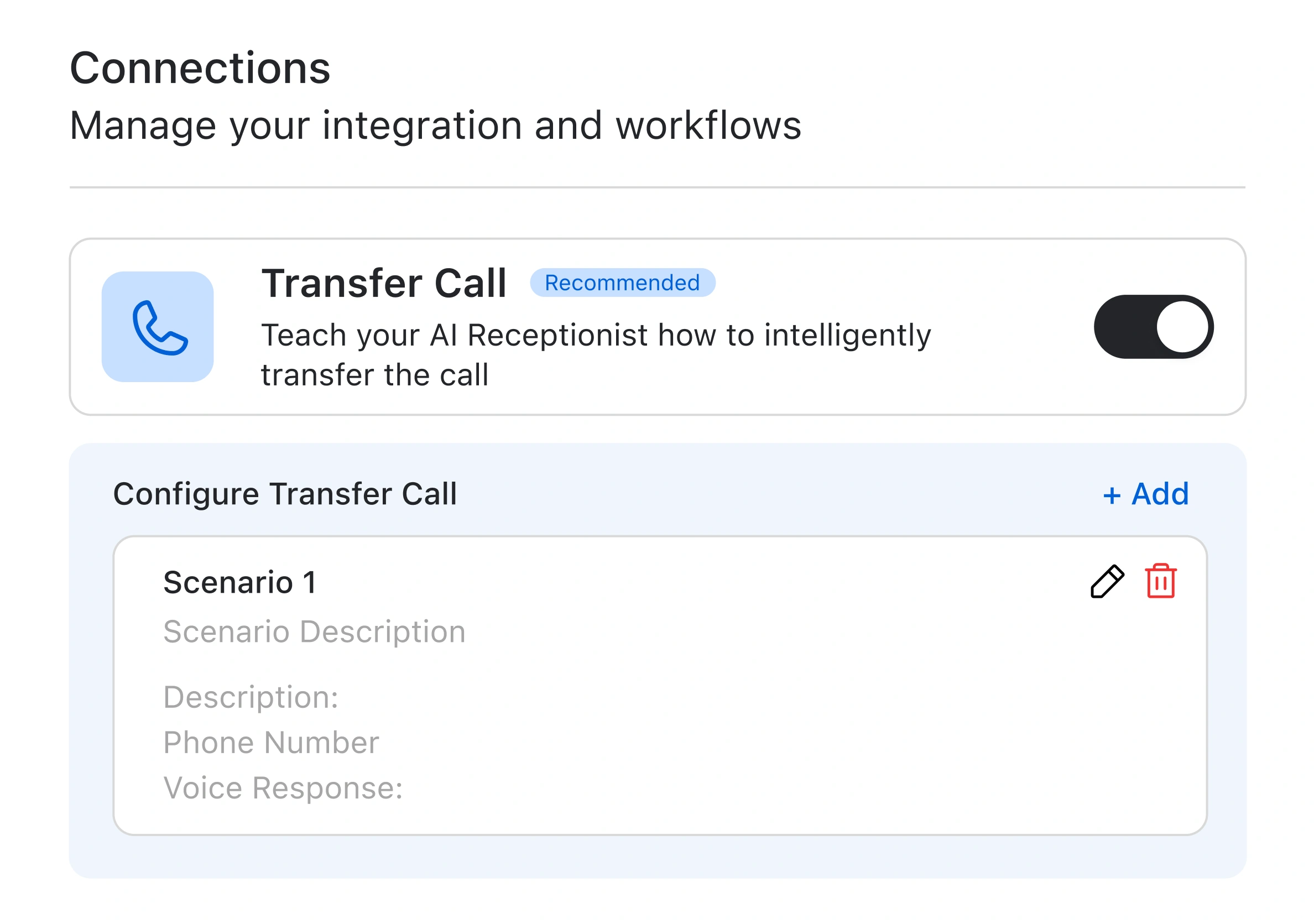Click the Transfer Call title text
Screen dimensions: 1314x924
coord(383,281)
